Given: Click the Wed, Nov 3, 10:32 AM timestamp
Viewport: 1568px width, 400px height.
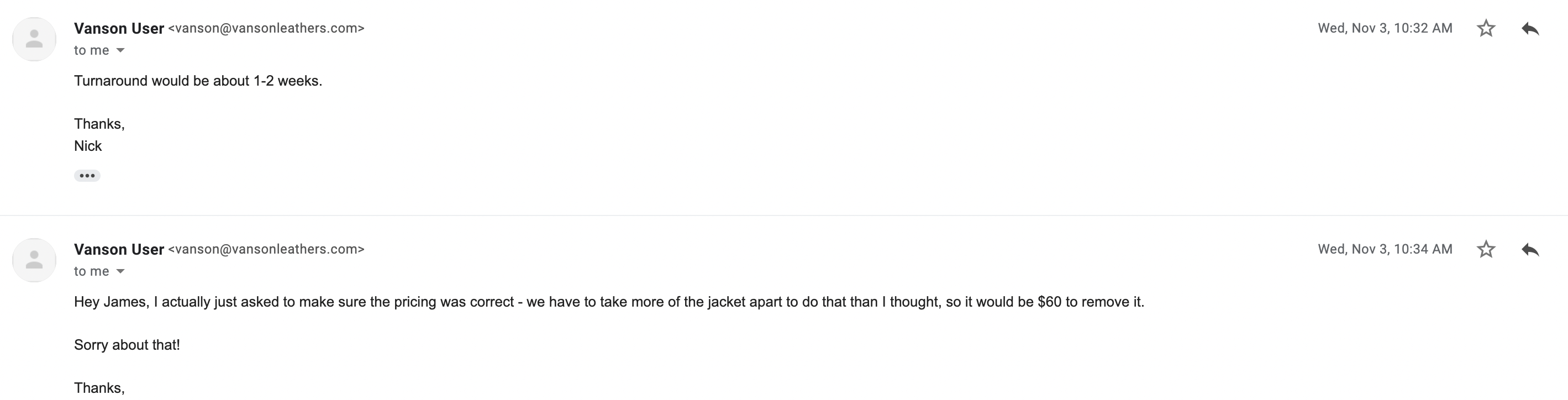Looking at the screenshot, I should click(1385, 28).
